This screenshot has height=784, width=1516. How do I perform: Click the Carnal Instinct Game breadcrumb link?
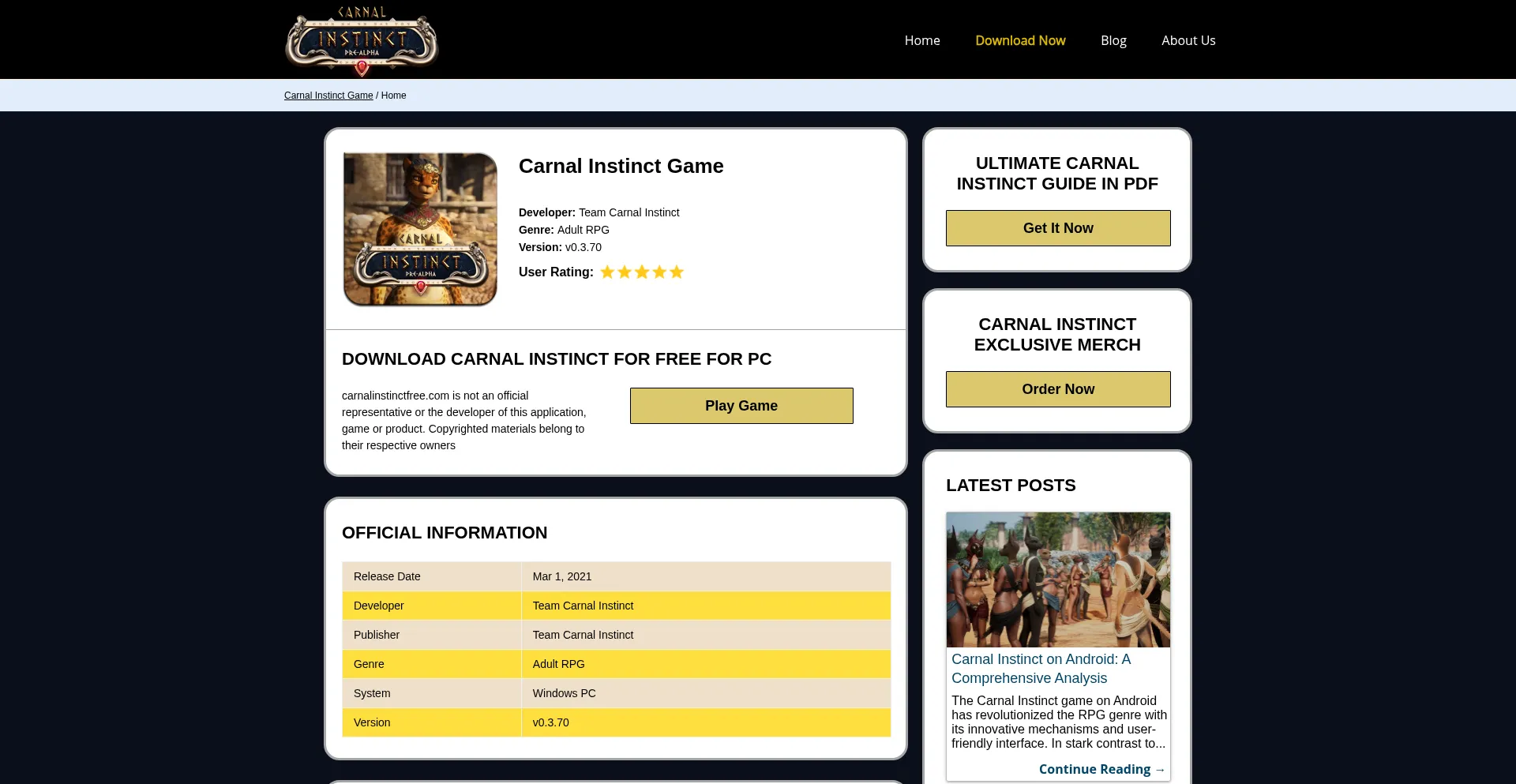coord(328,96)
